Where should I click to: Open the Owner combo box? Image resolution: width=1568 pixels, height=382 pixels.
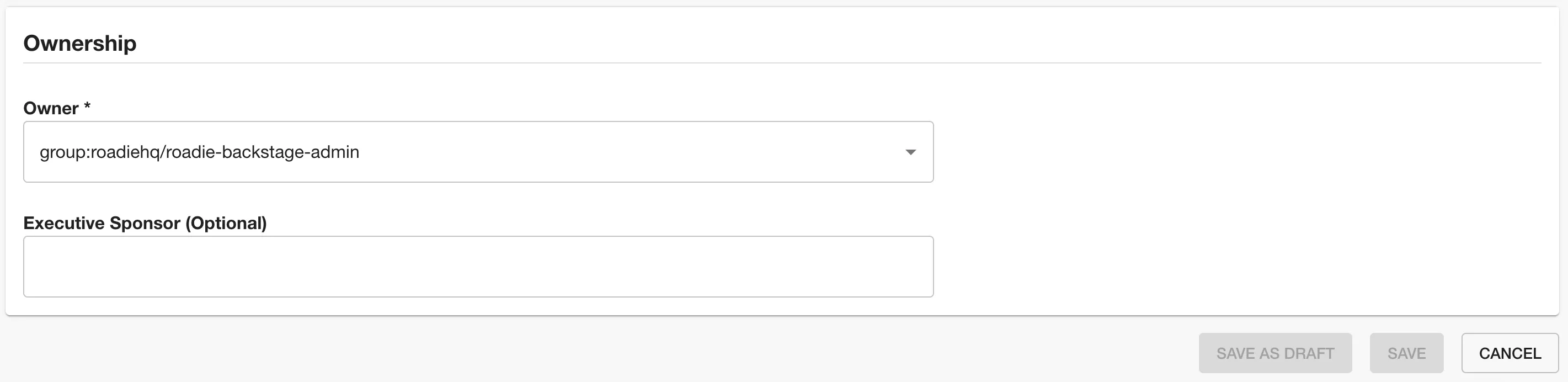[478, 152]
